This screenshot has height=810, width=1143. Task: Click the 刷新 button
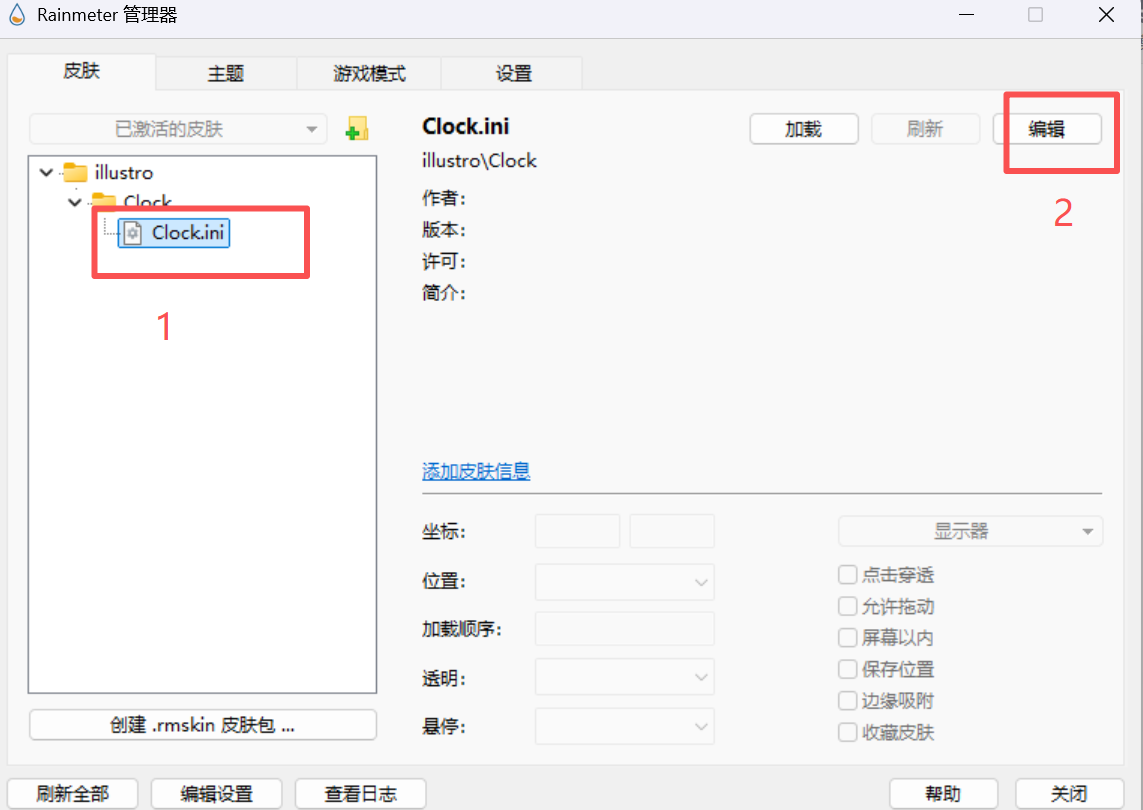coord(925,129)
